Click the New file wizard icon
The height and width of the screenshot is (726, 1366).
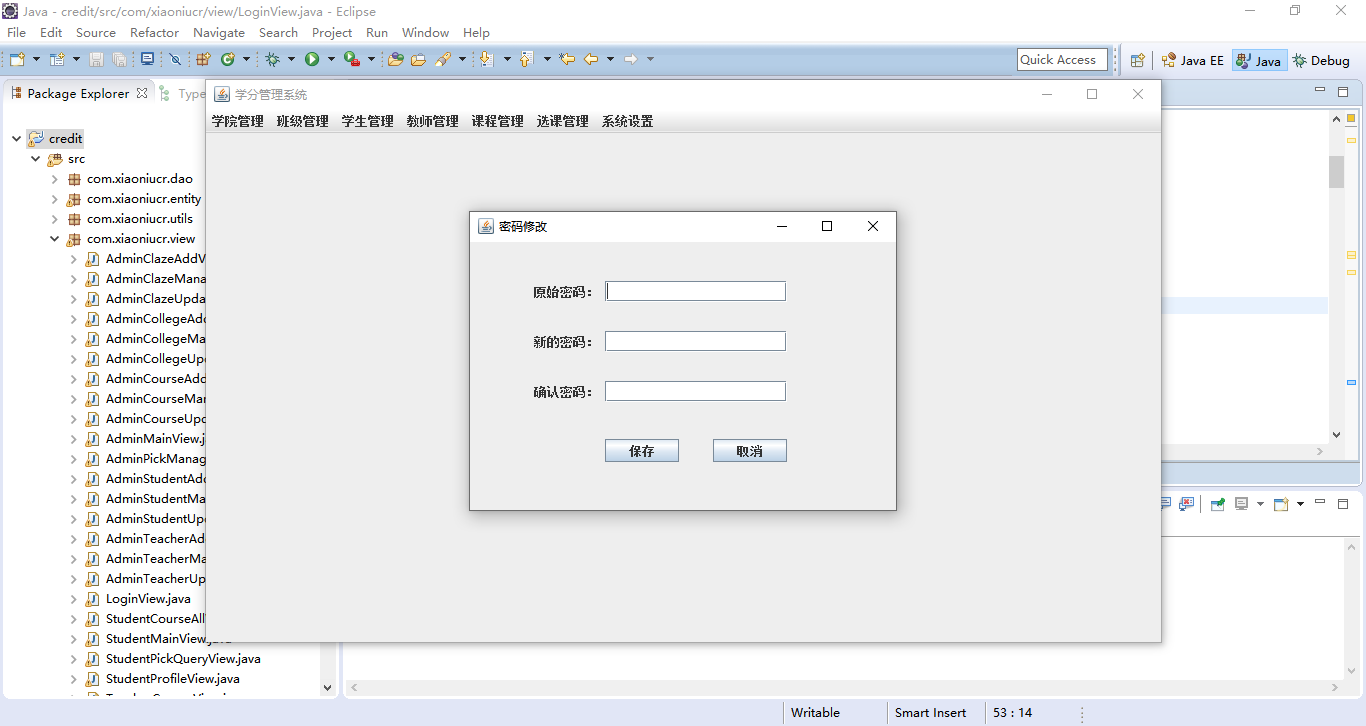[x=17, y=60]
